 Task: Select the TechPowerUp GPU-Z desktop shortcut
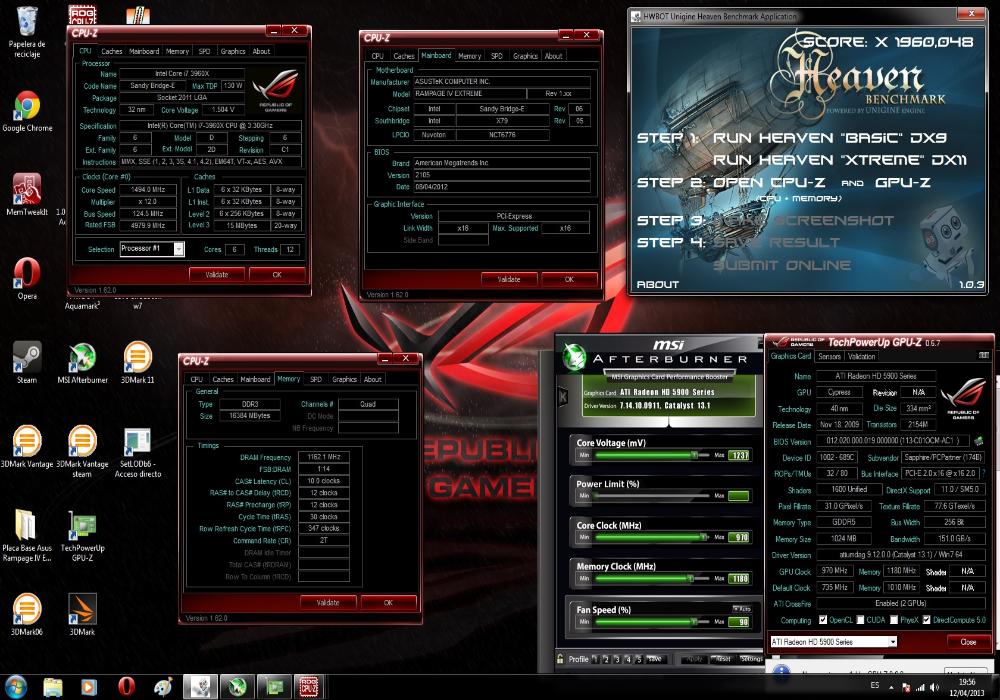[82, 536]
